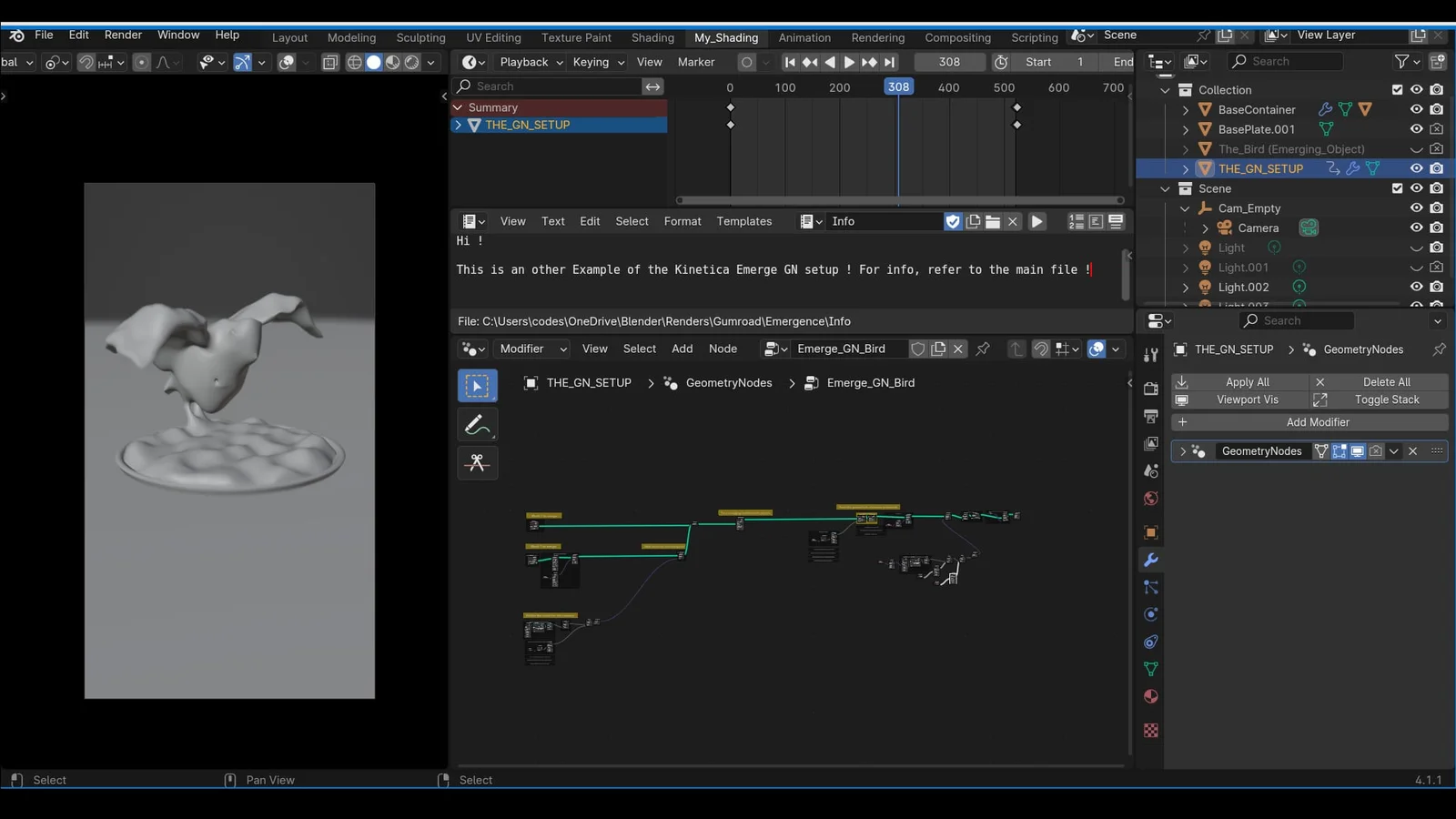Click the outliner Search field

pos(1285,61)
